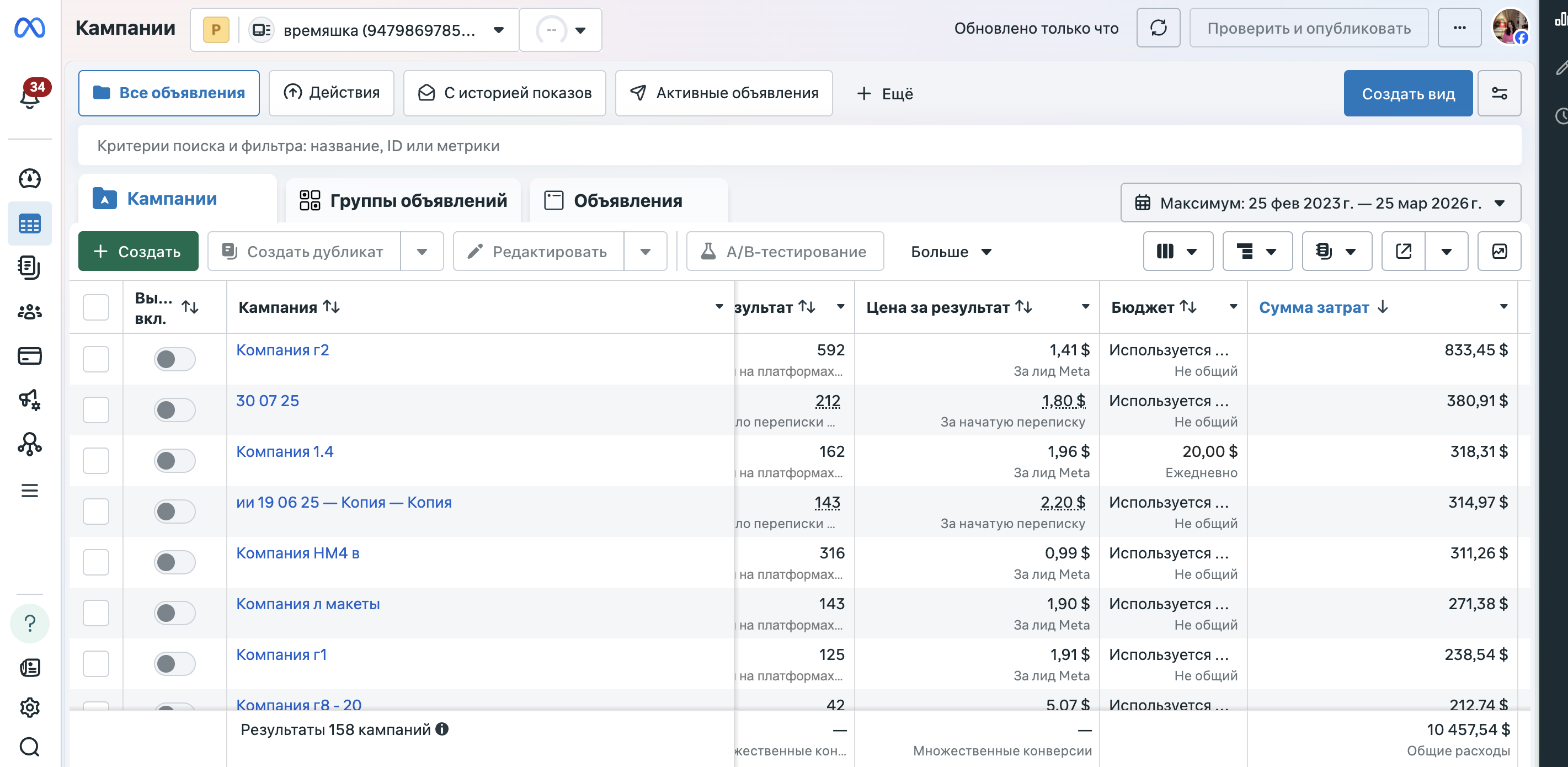1568x767 pixels.
Task: Open the date range Максимум dropdown
Action: click(1320, 203)
